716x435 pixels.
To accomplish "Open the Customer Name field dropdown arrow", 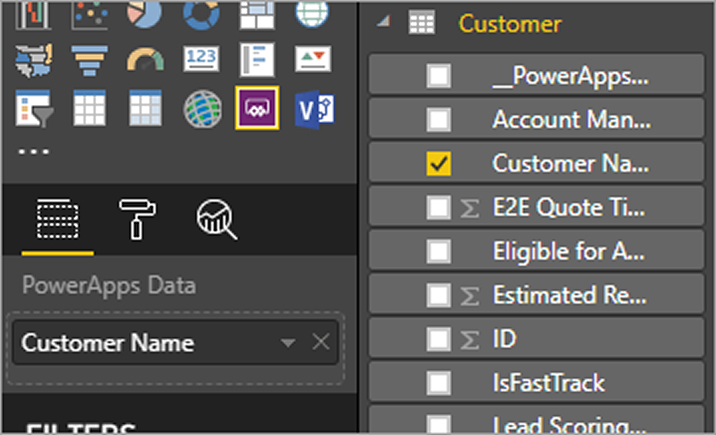I will [288, 342].
